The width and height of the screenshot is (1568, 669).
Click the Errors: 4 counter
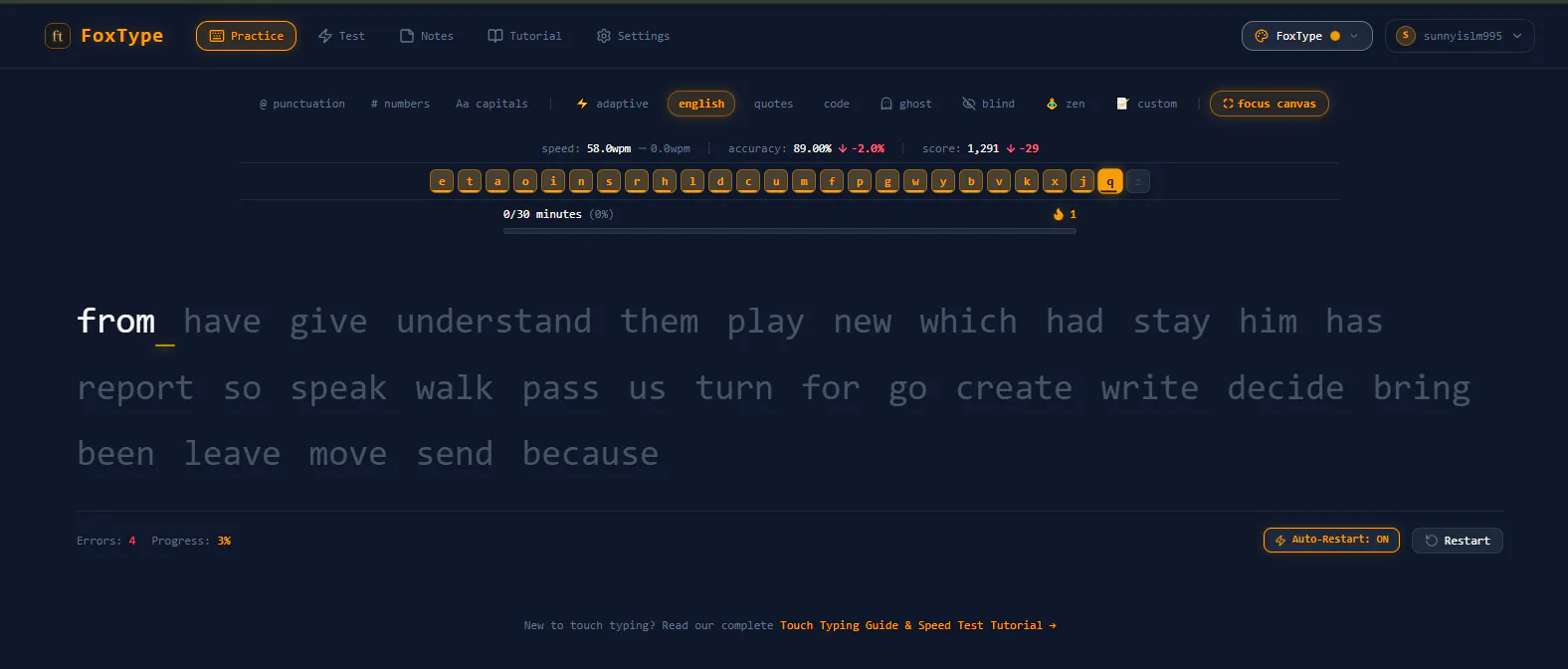coord(106,541)
